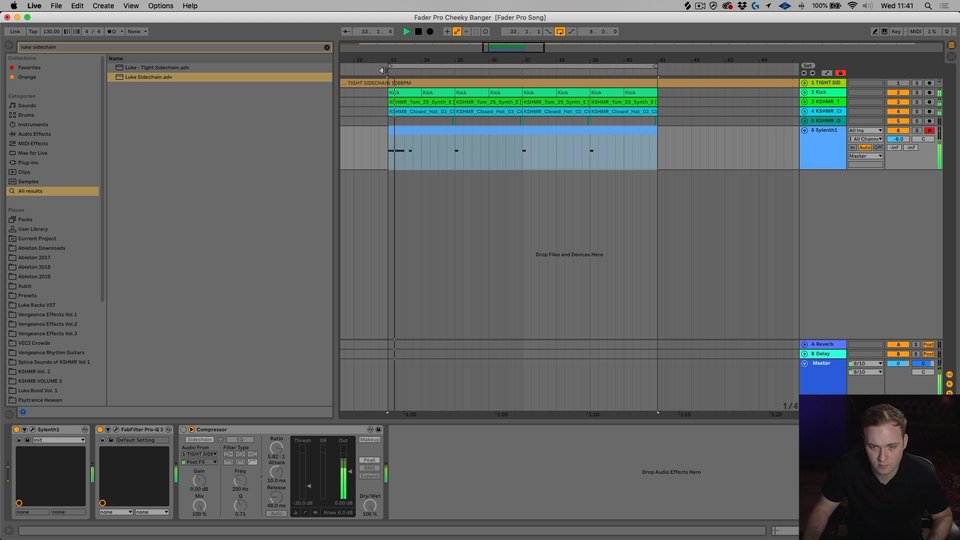Open the Audio Effects category
The image size is (960, 540).
click(x=34, y=134)
